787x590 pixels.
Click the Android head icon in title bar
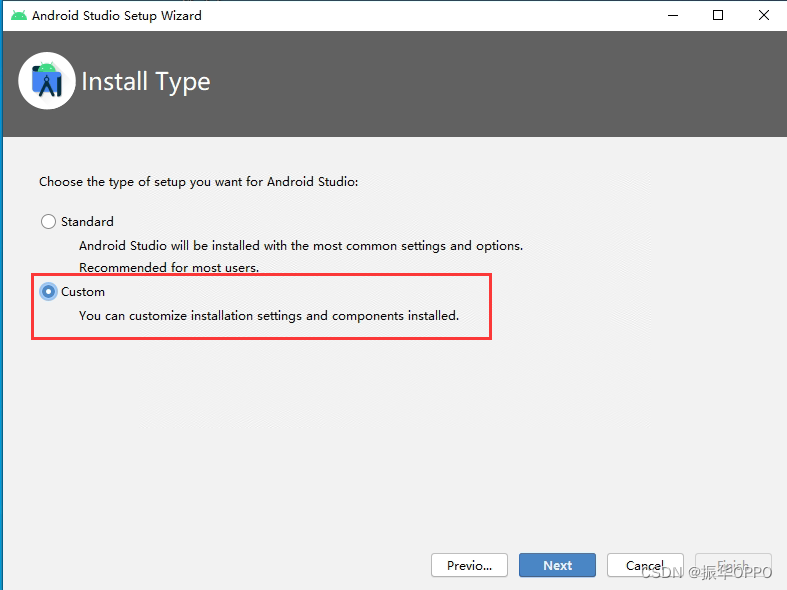point(19,16)
